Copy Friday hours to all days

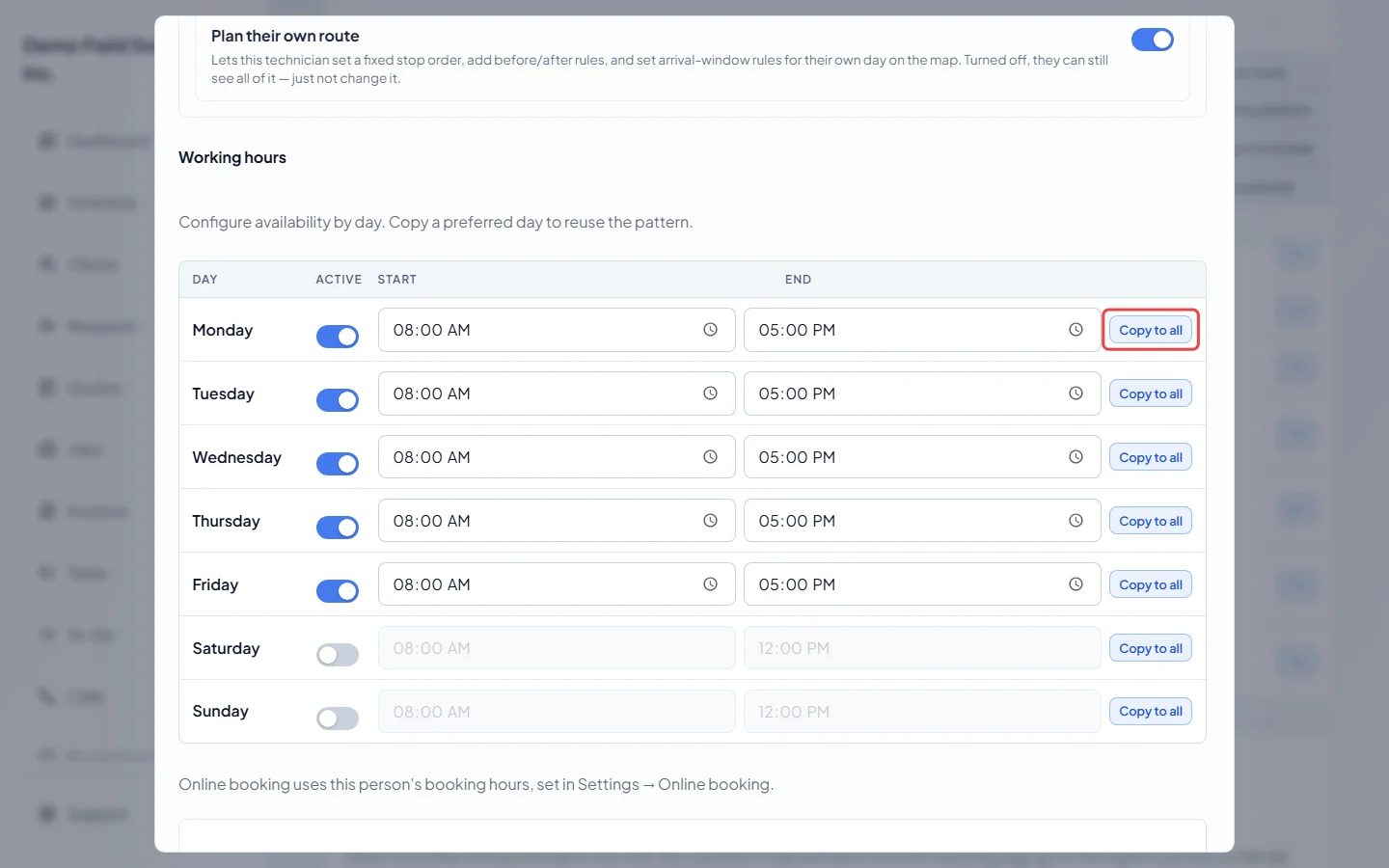coord(1151,584)
